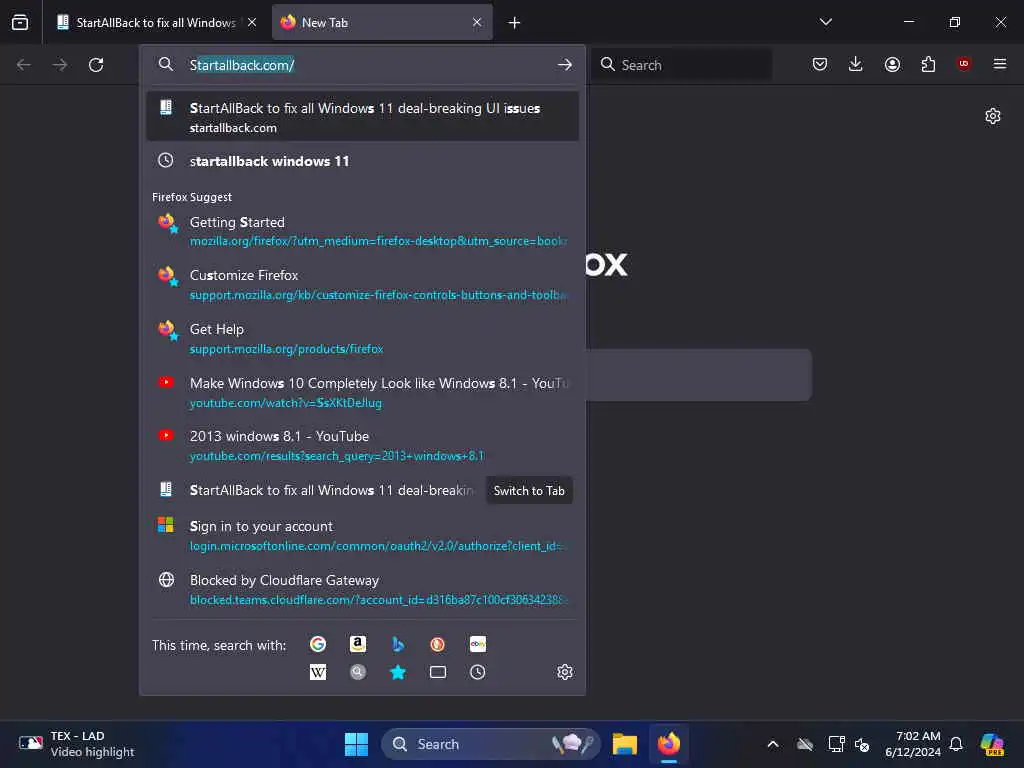The width and height of the screenshot is (1024, 768).
Task: Search this time with eBay
Action: [x=478, y=645]
